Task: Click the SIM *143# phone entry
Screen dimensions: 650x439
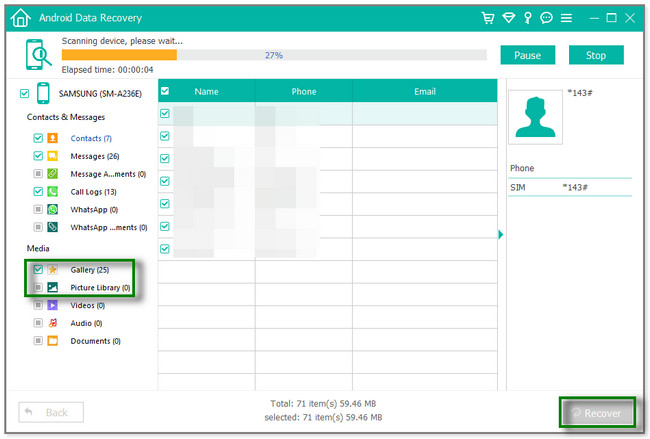Action: 570,187
